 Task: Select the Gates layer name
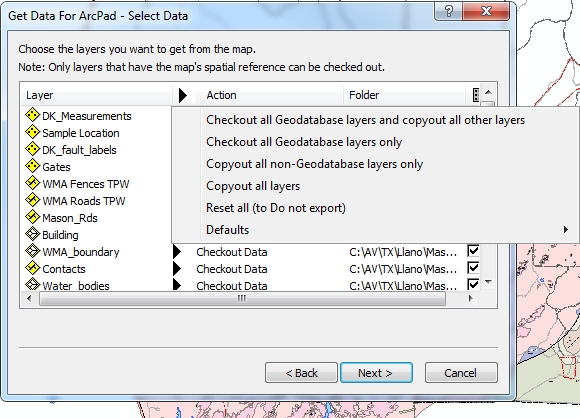56,167
